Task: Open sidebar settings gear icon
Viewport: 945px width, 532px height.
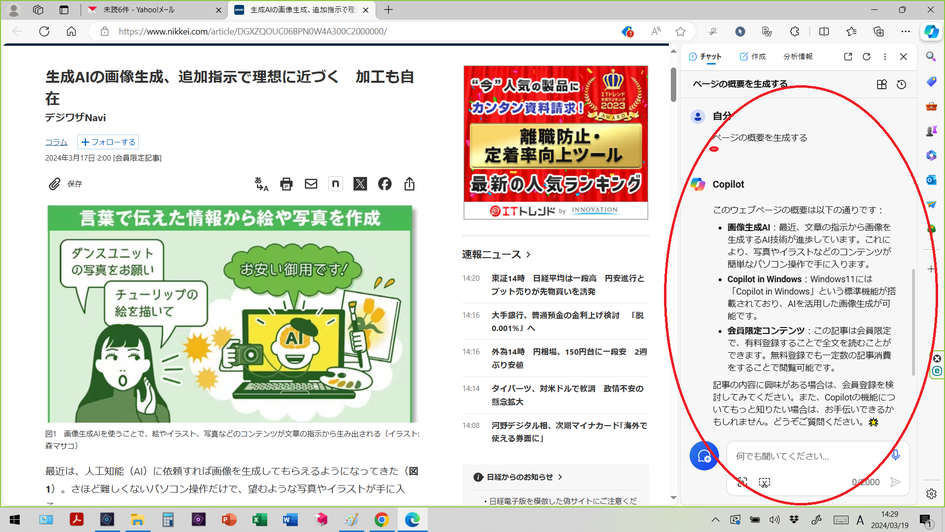Action: [x=931, y=494]
